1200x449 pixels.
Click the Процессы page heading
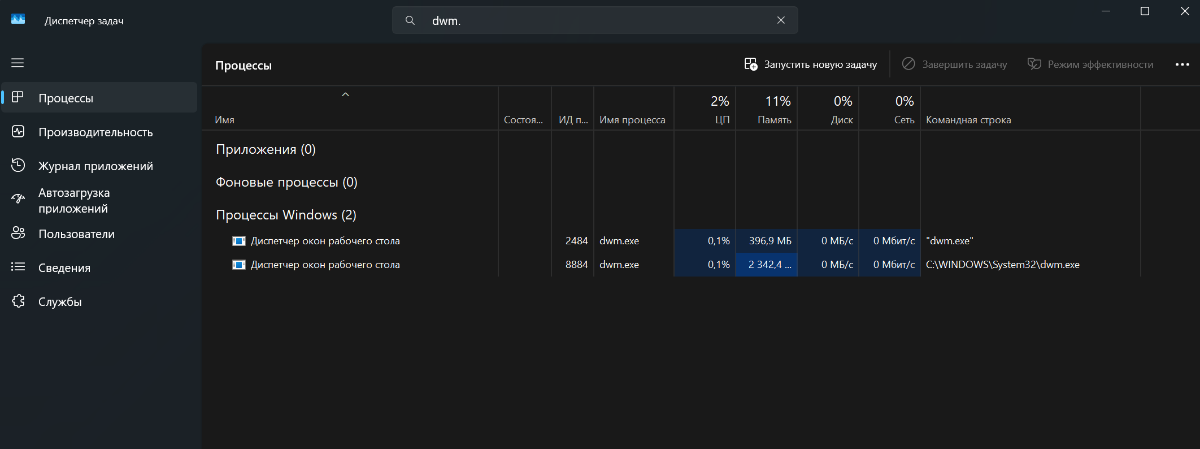(x=243, y=65)
